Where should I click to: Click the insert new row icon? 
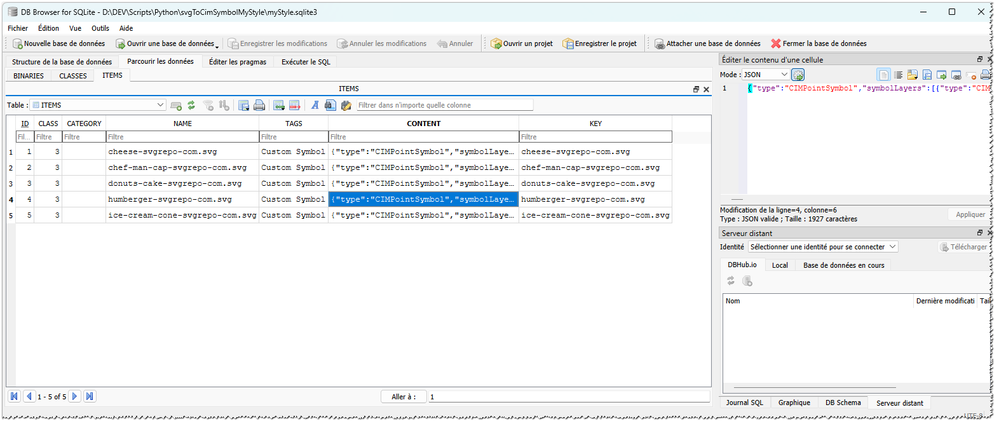point(278,105)
